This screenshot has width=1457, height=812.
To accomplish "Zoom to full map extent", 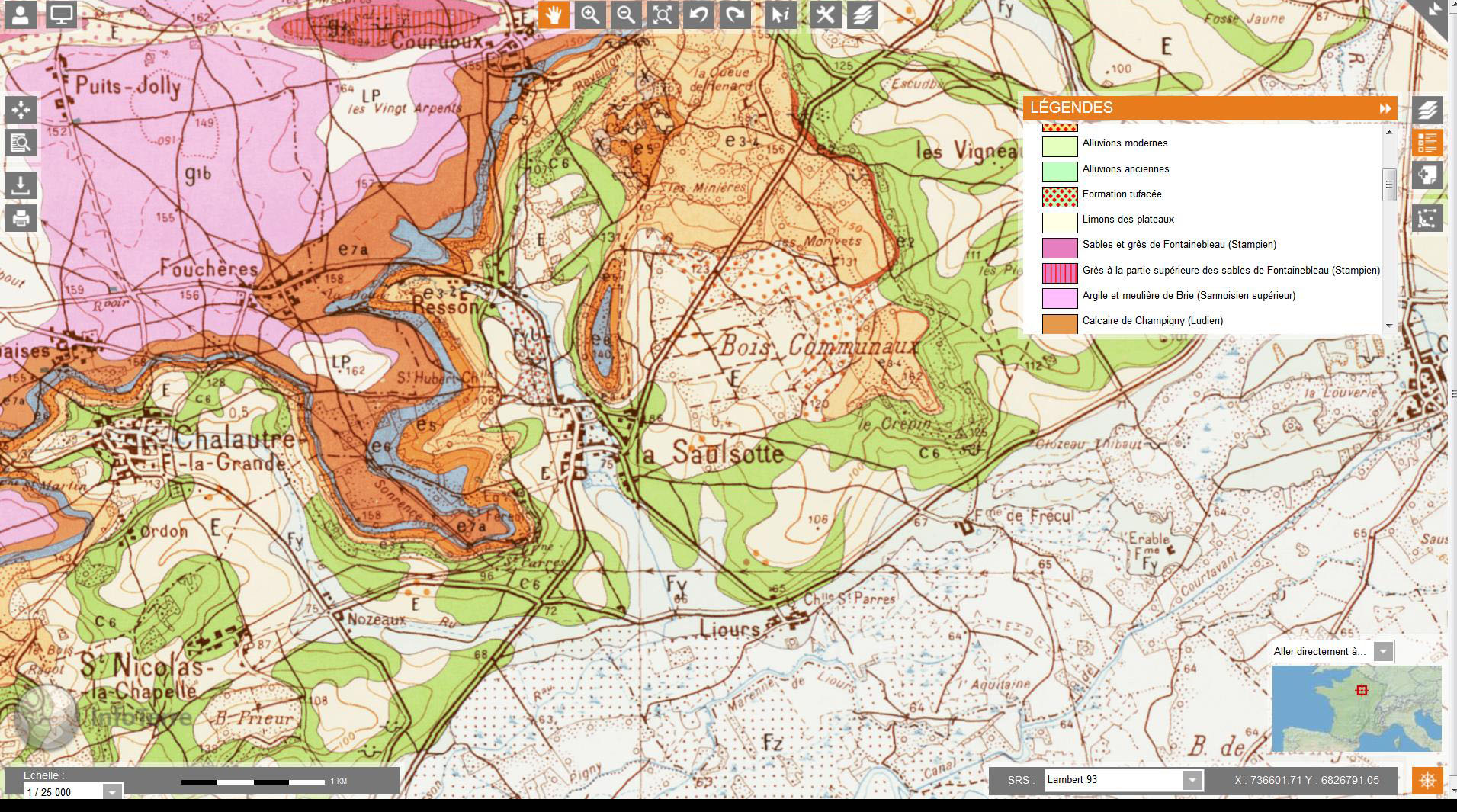I will [x=663, y=15].
